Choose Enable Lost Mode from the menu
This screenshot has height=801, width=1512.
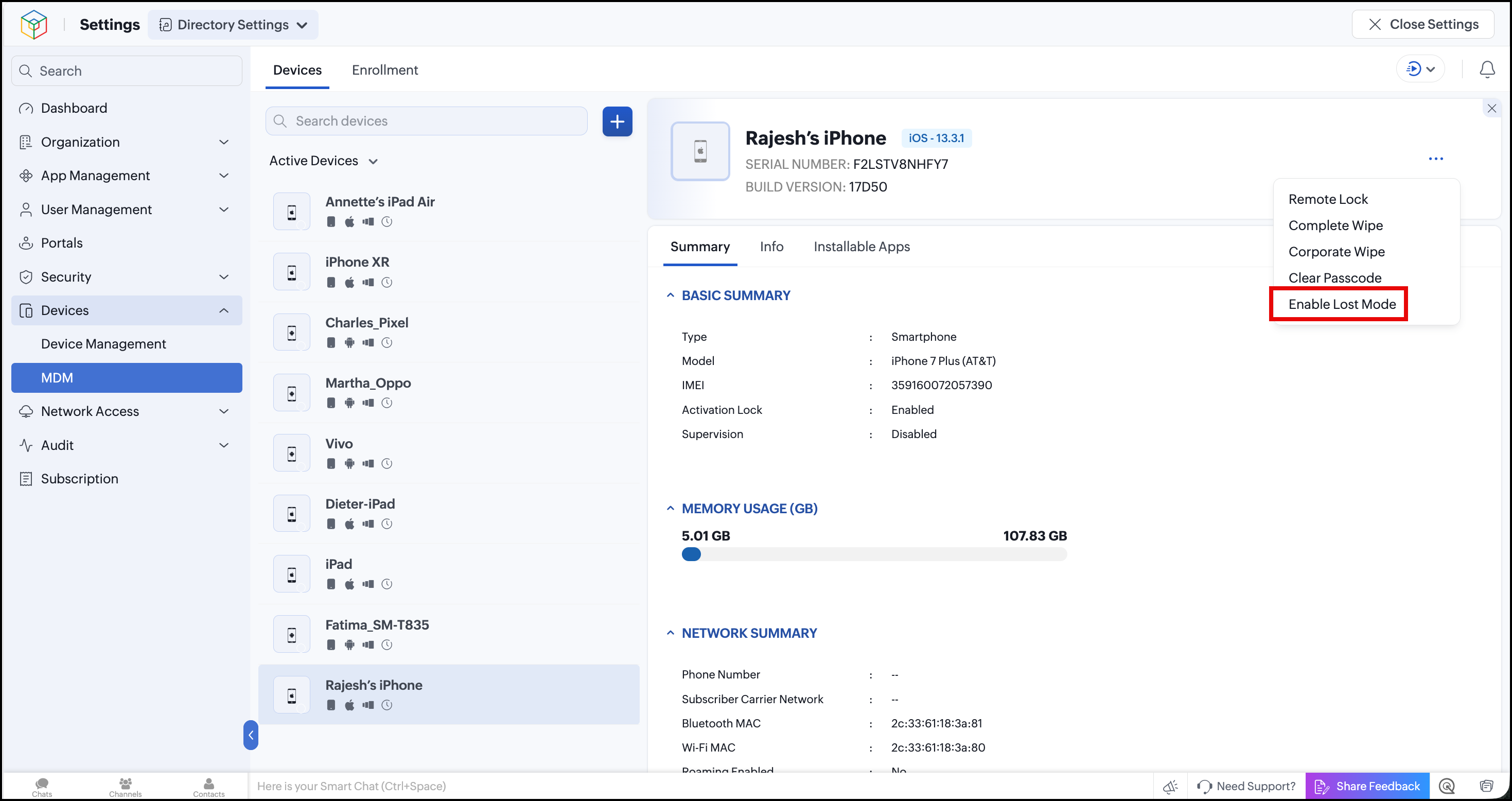pos(1342,304)
